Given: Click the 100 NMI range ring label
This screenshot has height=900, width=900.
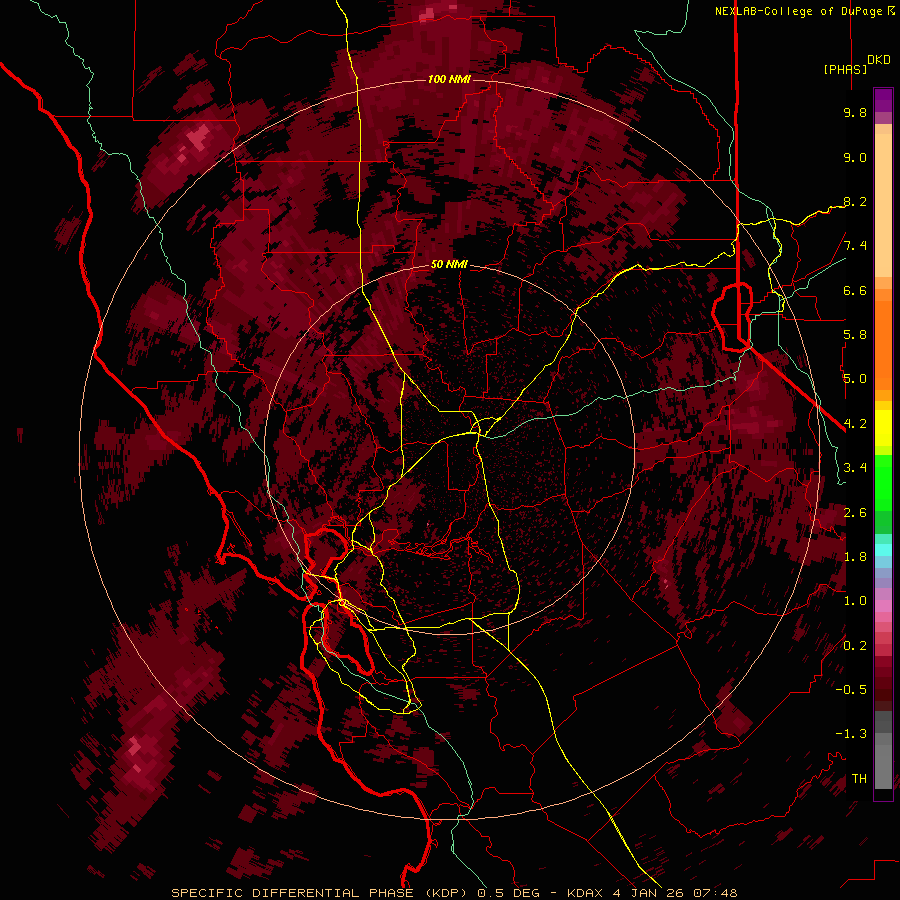Looking at the screenshot, I should [x=449, y=79].
